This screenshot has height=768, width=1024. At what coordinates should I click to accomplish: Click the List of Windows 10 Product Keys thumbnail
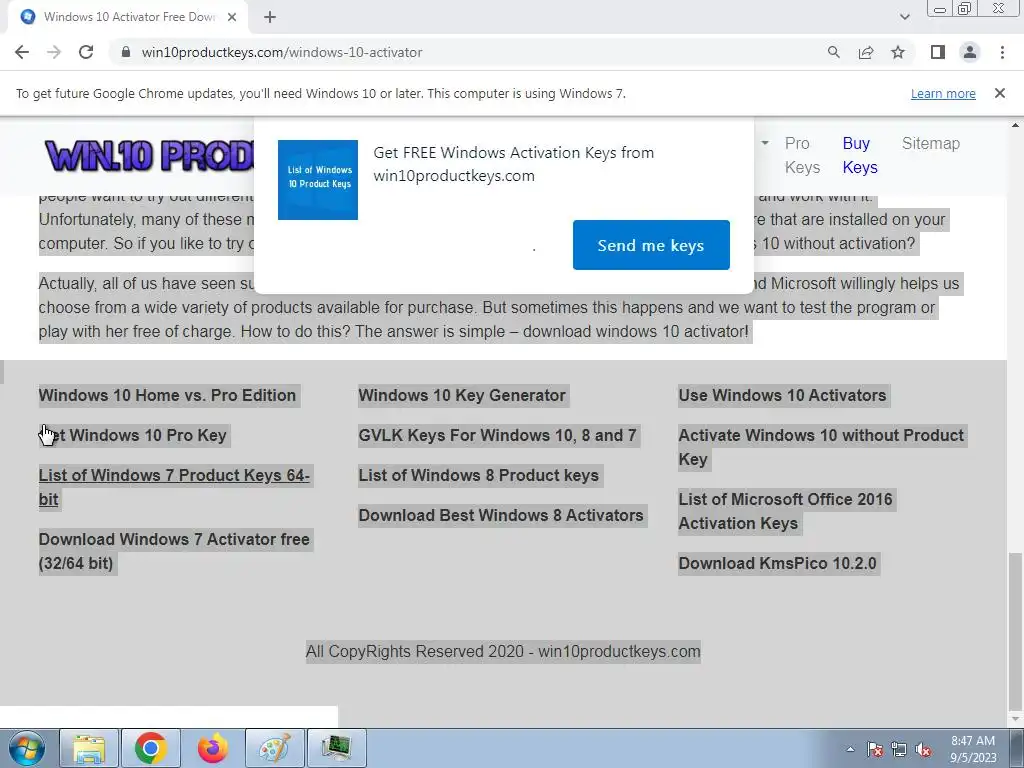coord(318,180)
